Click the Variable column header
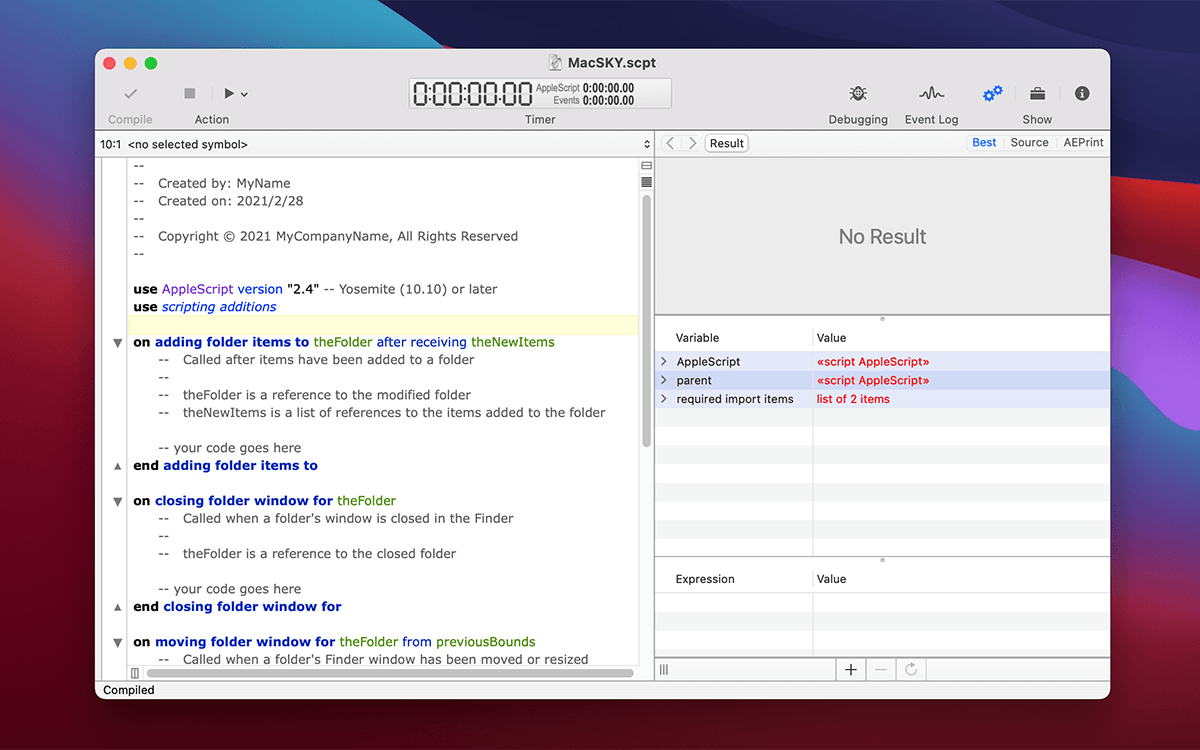1200x750 pixels. click(x=697, y=338)
